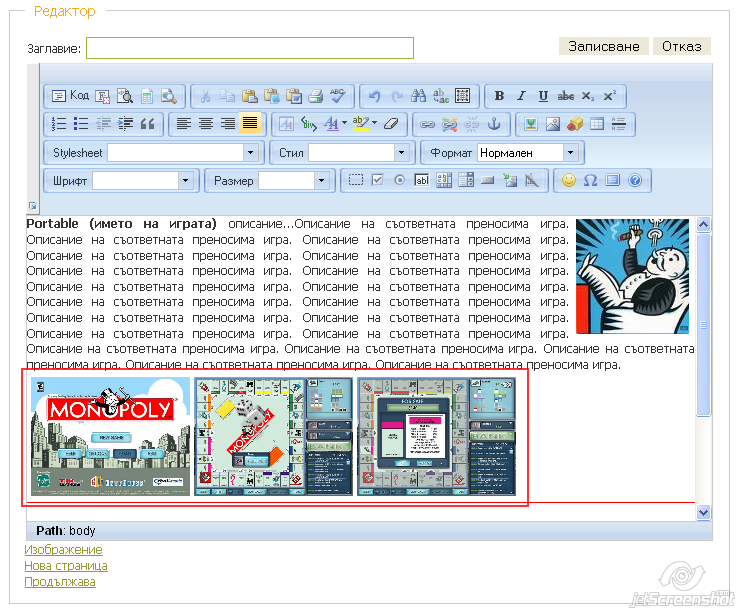The image size is (740, 613).
Task: Click the Copy icon
Action: click(227, 96)
